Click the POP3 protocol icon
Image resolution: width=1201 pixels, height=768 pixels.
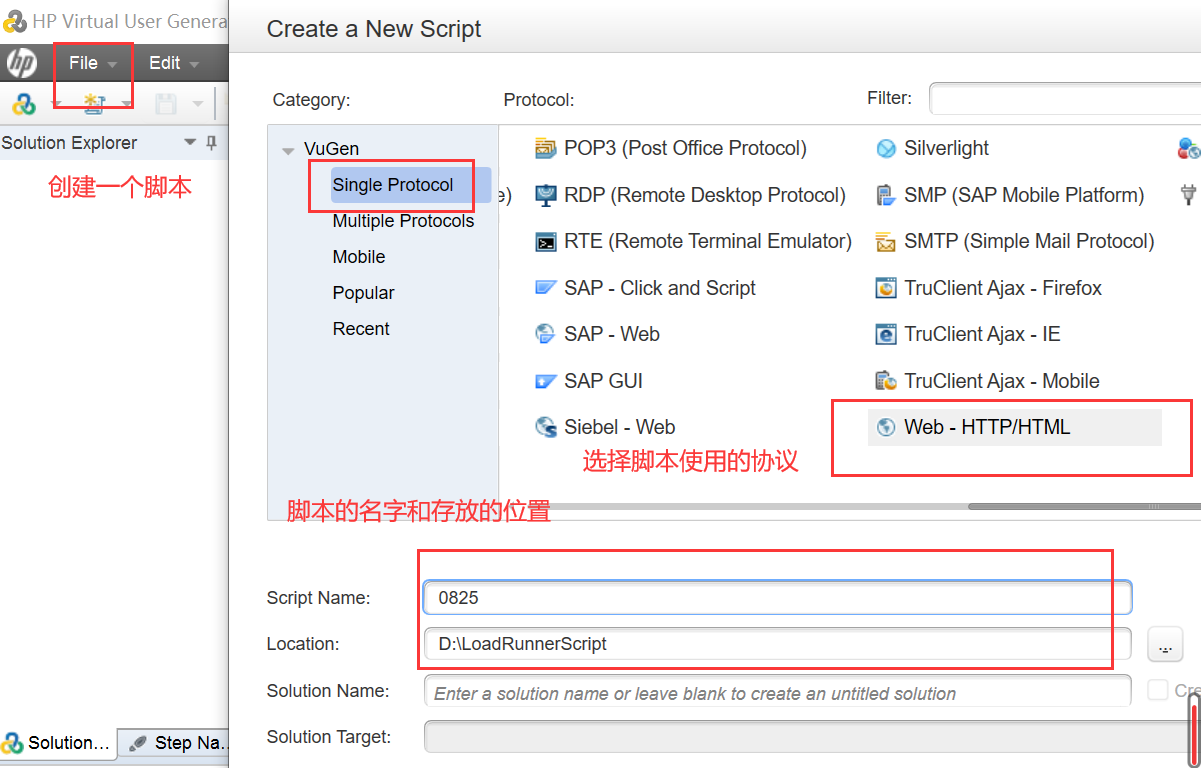545,149
